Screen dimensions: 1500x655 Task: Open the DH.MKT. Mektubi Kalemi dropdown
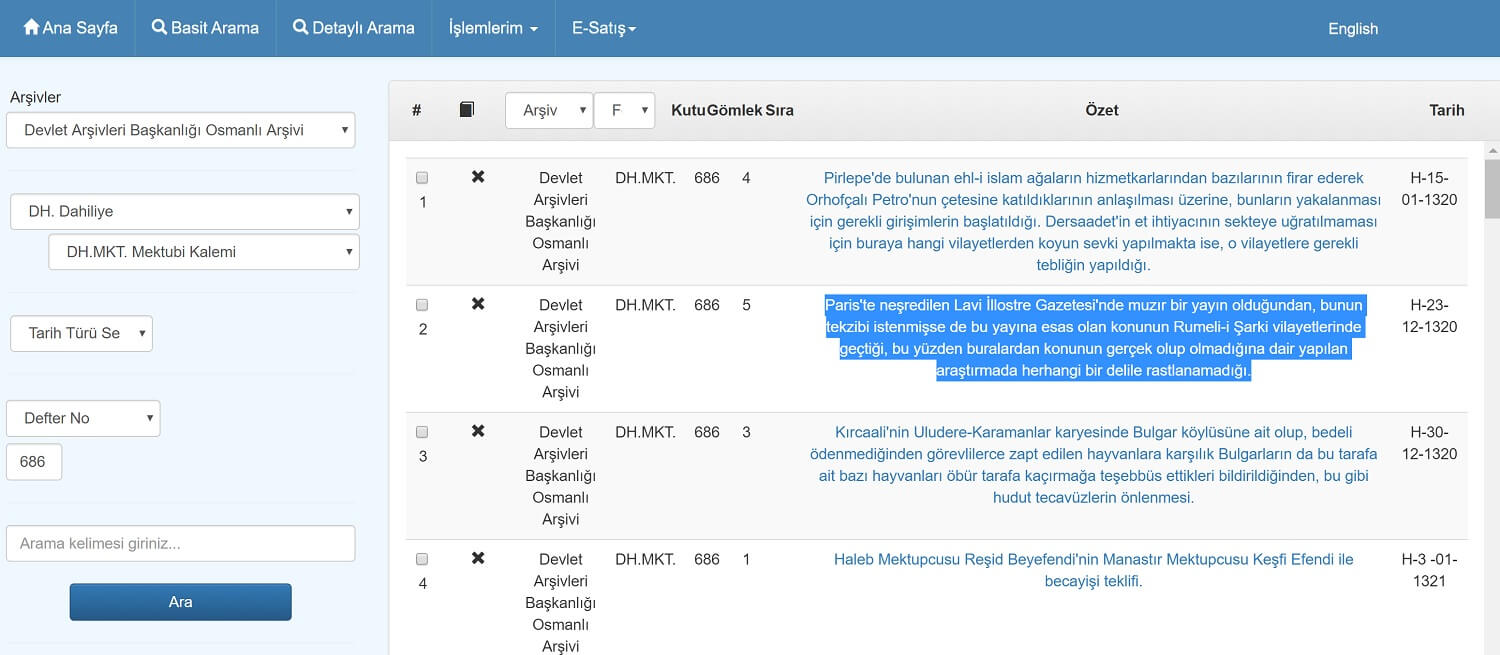pos(204,252)
